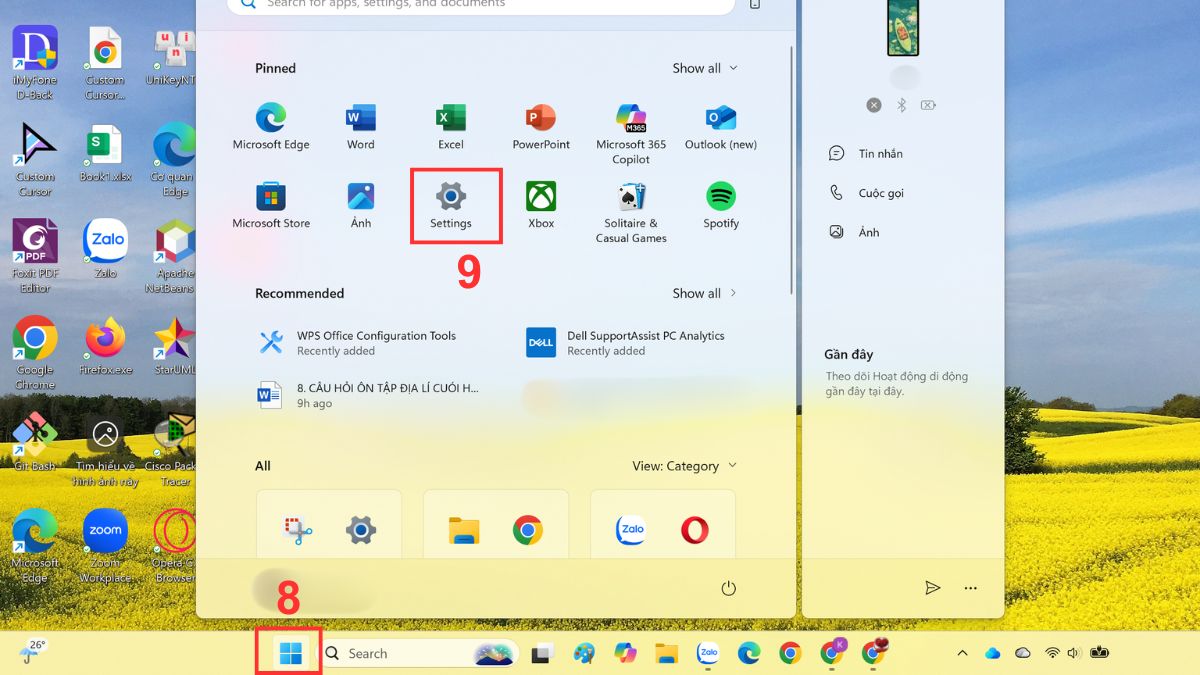This screenshot has width=1200, height=675.
Task: Click the Bluetooth icon under the phone
Action: tap(901, 105)
